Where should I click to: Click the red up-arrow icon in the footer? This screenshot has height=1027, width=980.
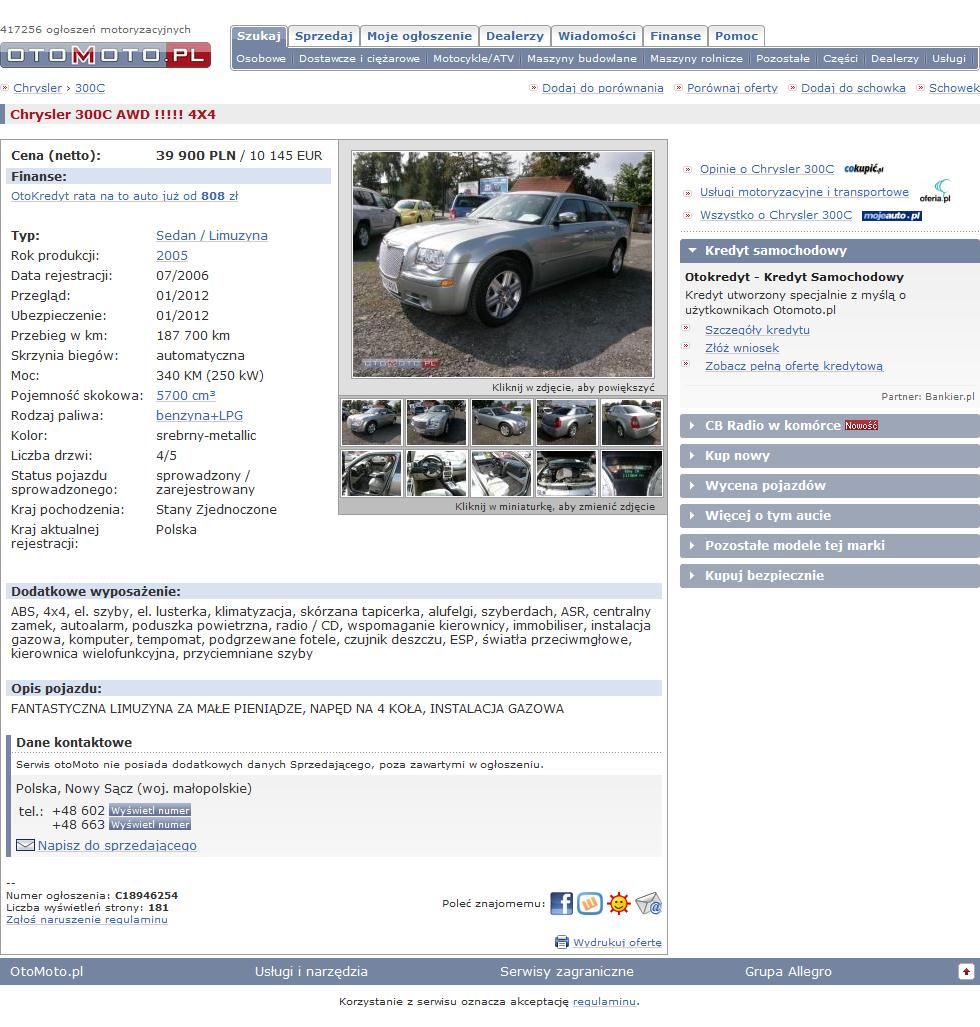click(x=966, y=971)
